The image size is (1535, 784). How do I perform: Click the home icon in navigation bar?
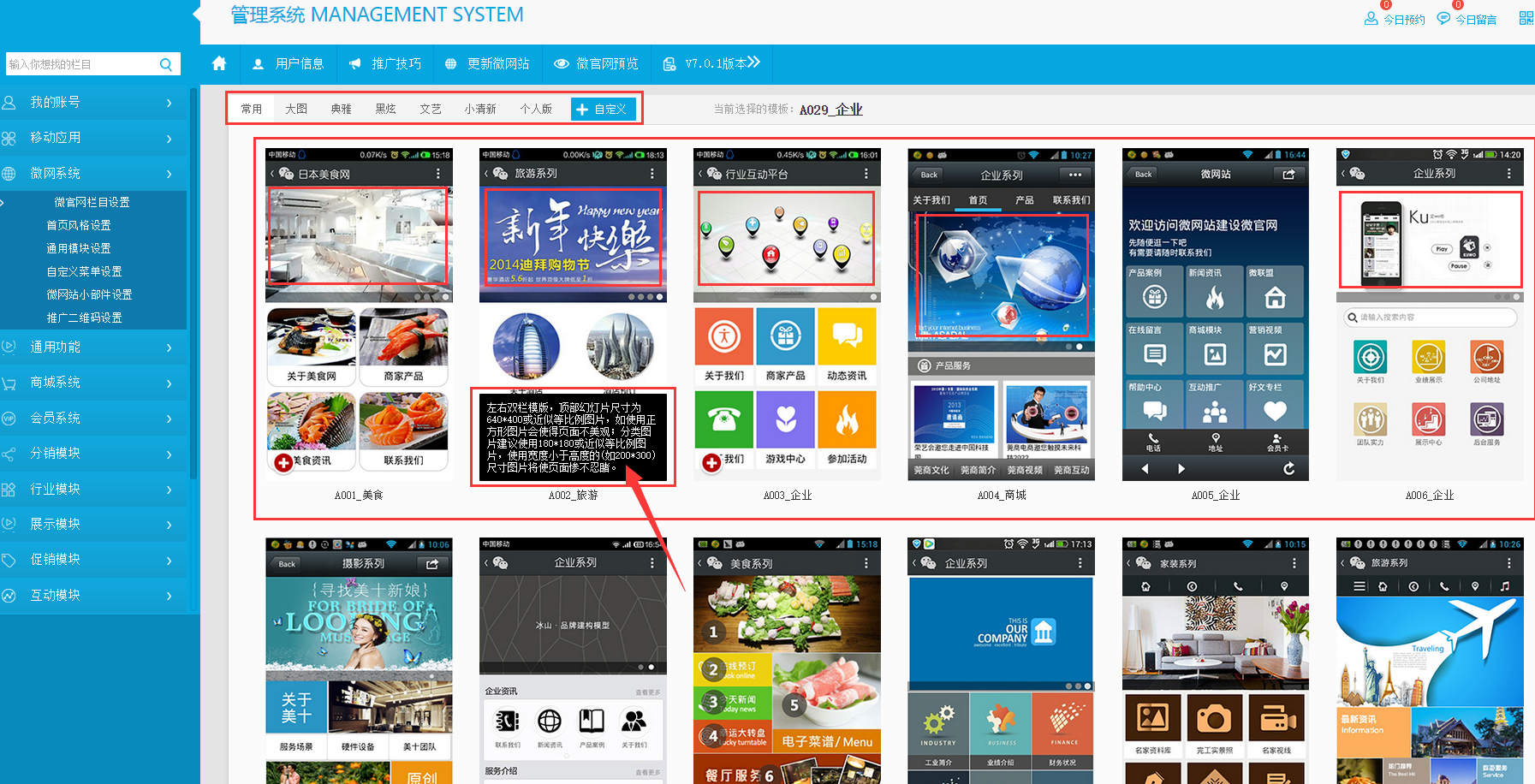219,63
